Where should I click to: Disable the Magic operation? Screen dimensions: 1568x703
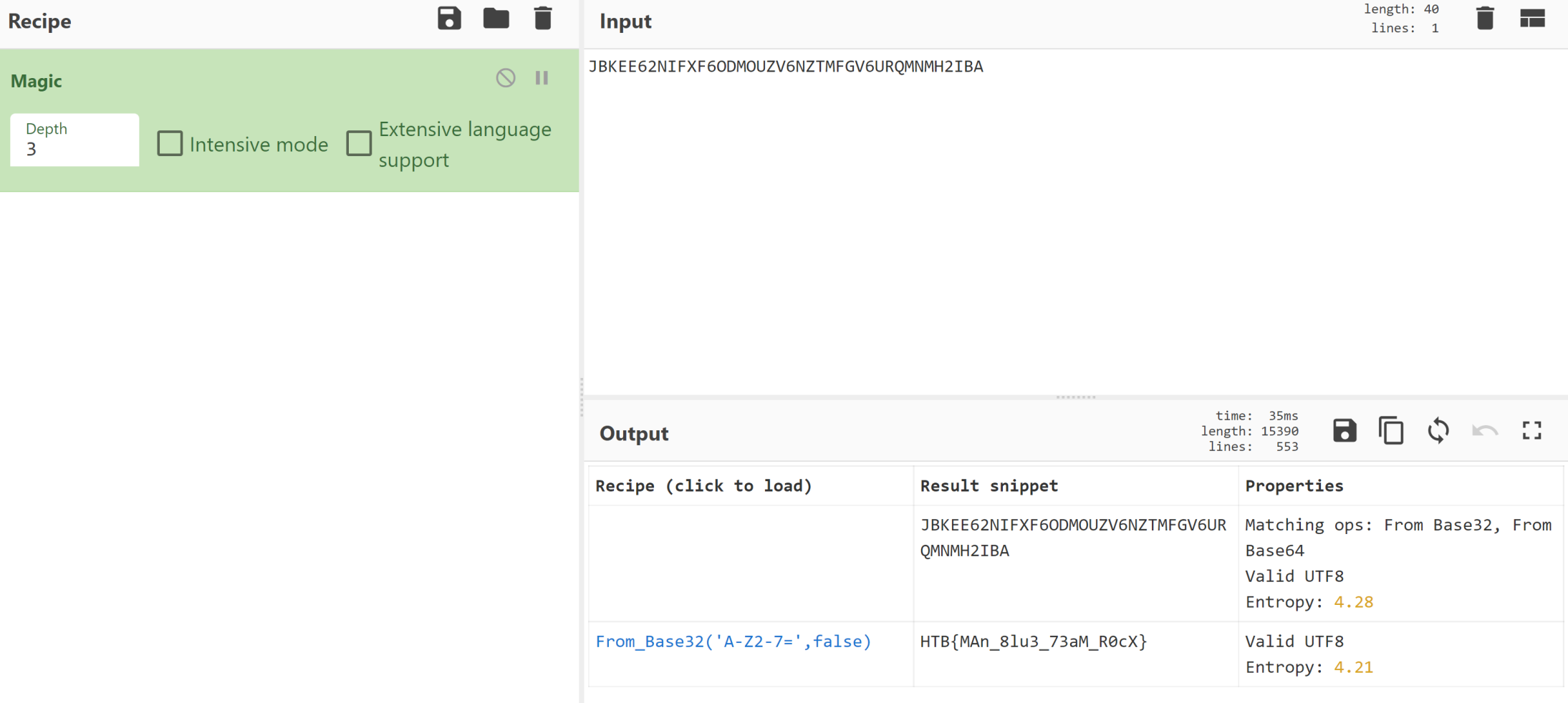pyautogui.click(x=505, y=78)
